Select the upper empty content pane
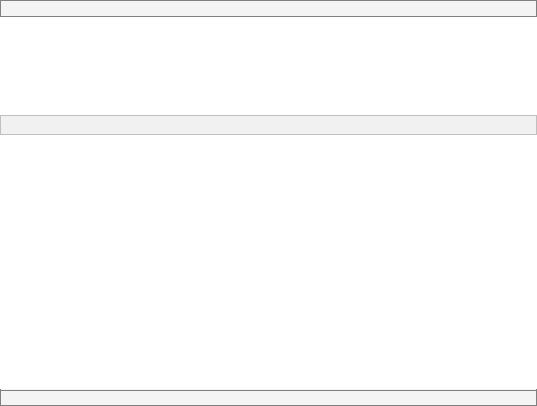Image resolution: width=537 pixels, height=406 pixels. coord(268,66)
